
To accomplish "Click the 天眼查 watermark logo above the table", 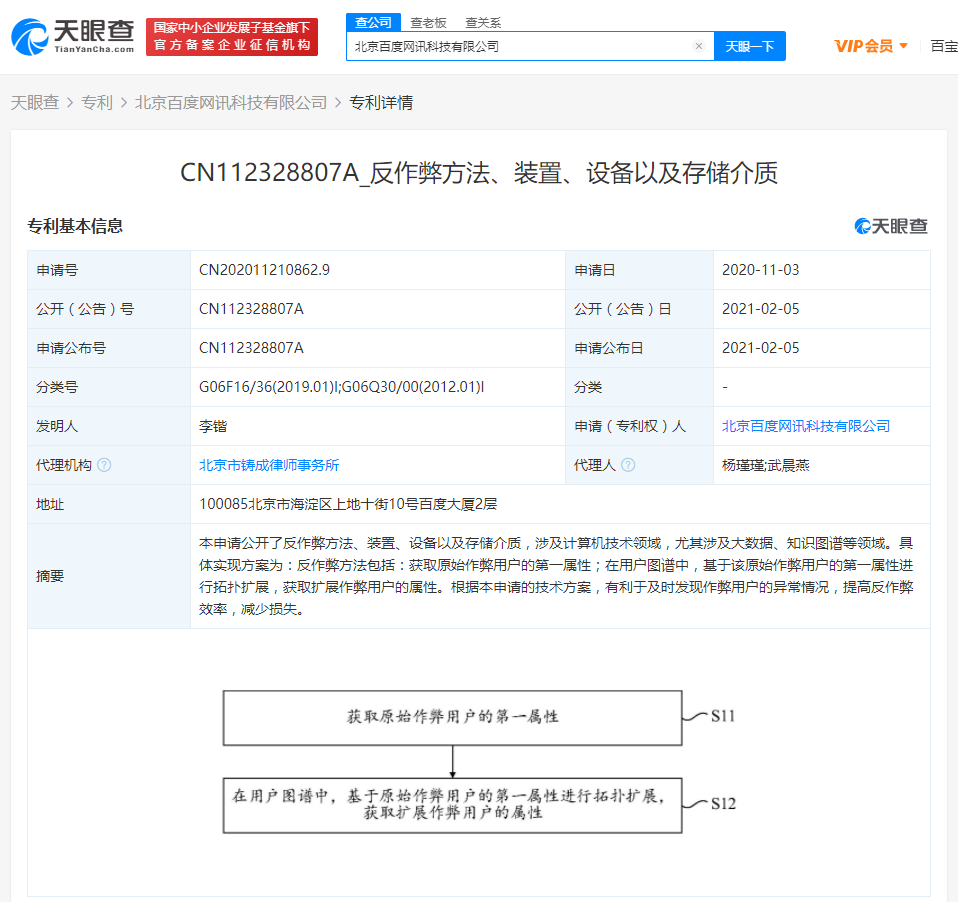I will (891, 226).
